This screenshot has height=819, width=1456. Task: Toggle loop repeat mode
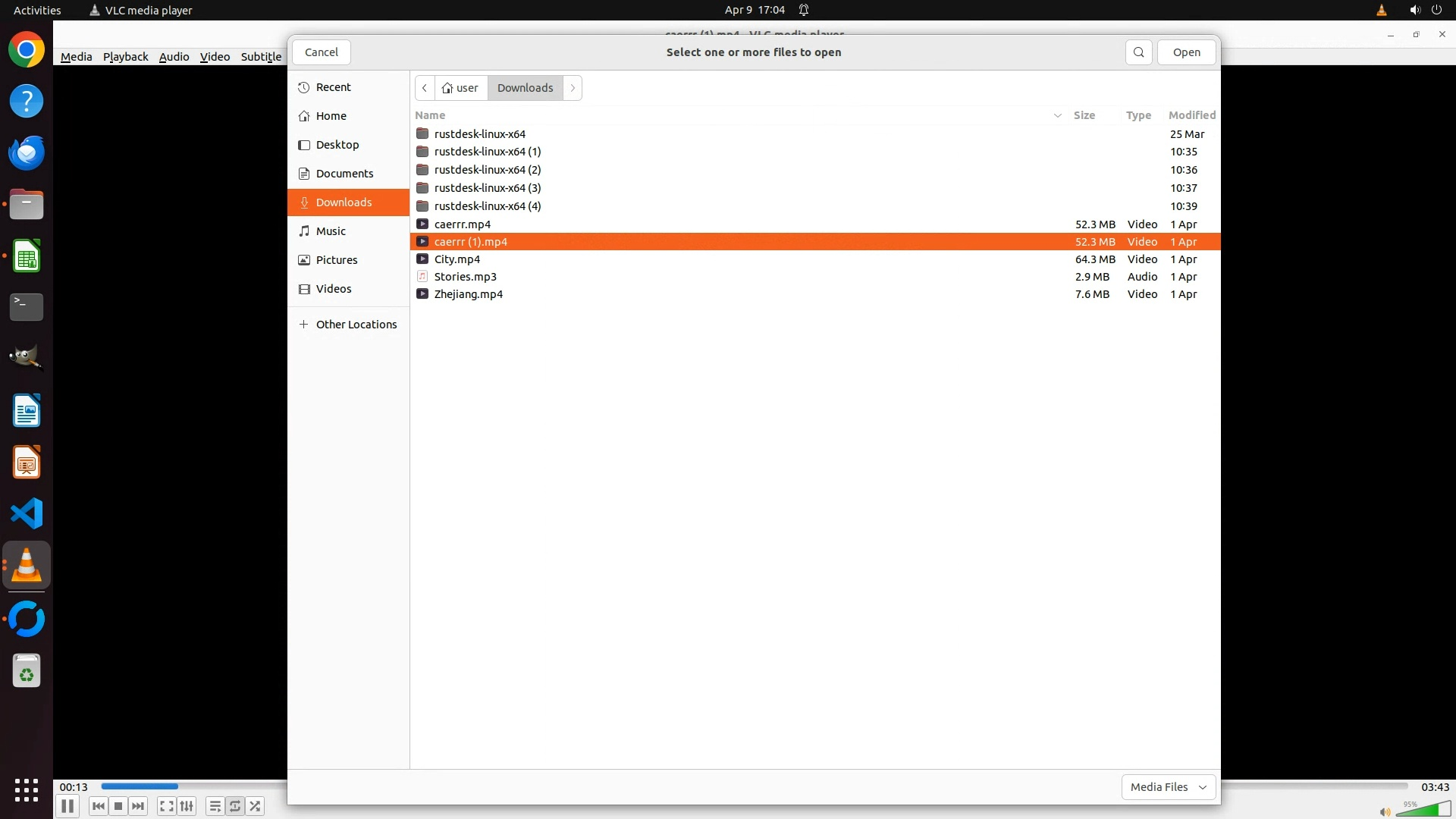(x=235, y=806)
